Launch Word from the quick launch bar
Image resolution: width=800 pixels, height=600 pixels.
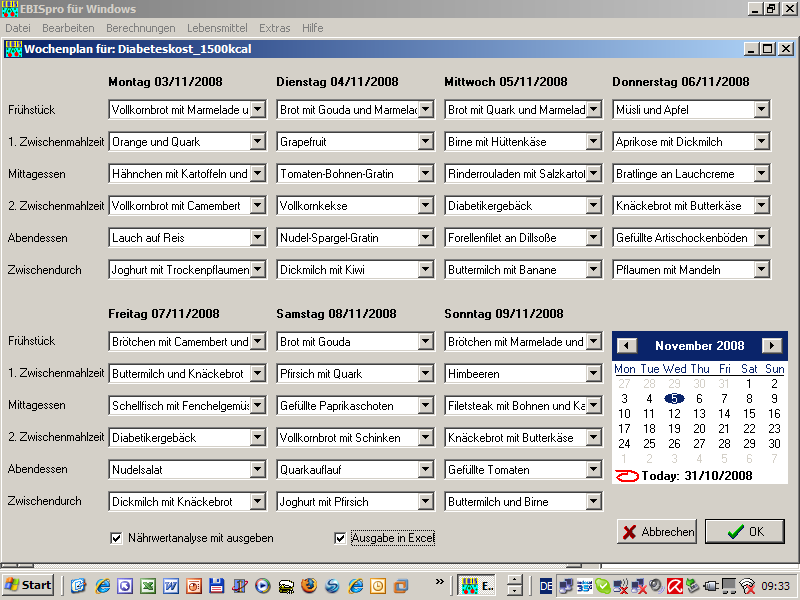click(x=170, y=585)
